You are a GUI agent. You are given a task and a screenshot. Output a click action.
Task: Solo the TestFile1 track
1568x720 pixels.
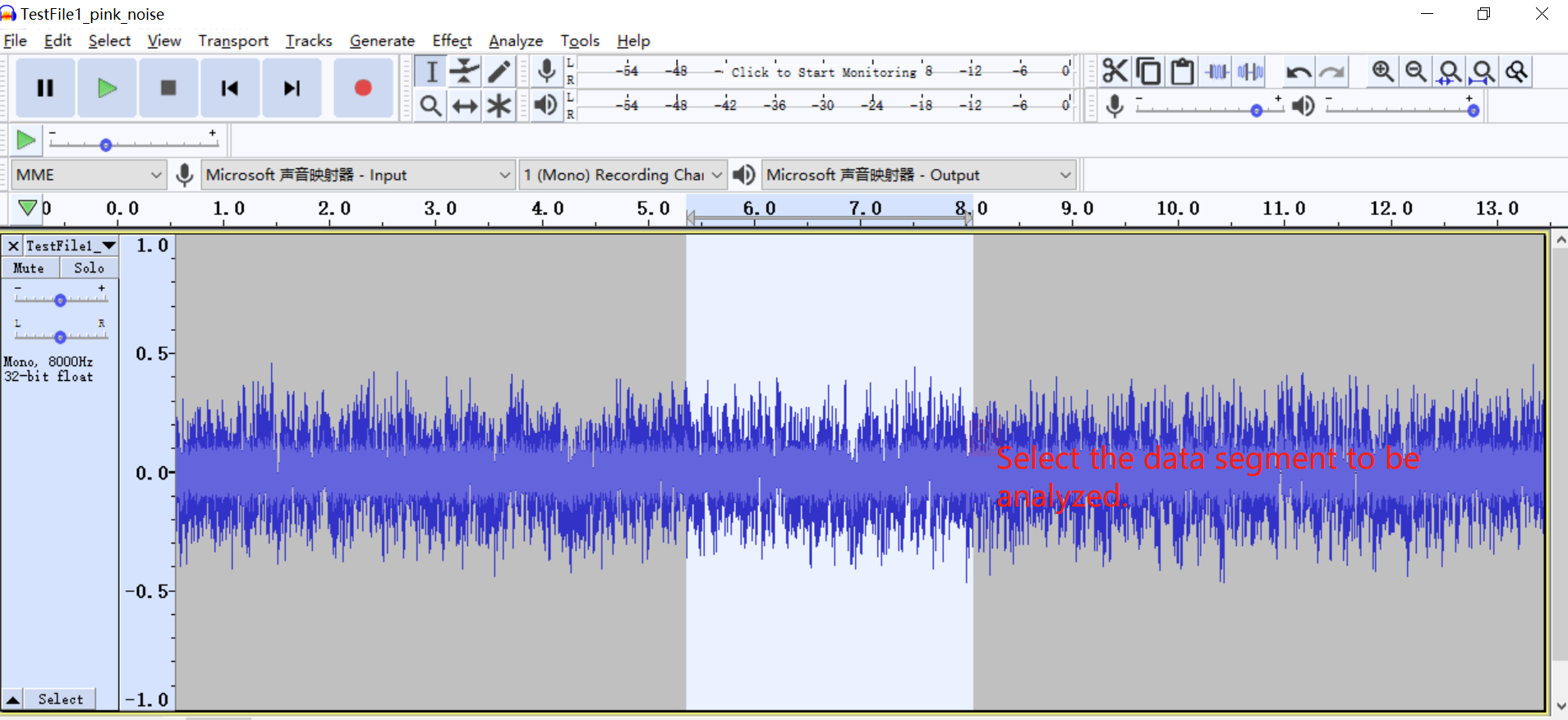[x=89, y=268]
